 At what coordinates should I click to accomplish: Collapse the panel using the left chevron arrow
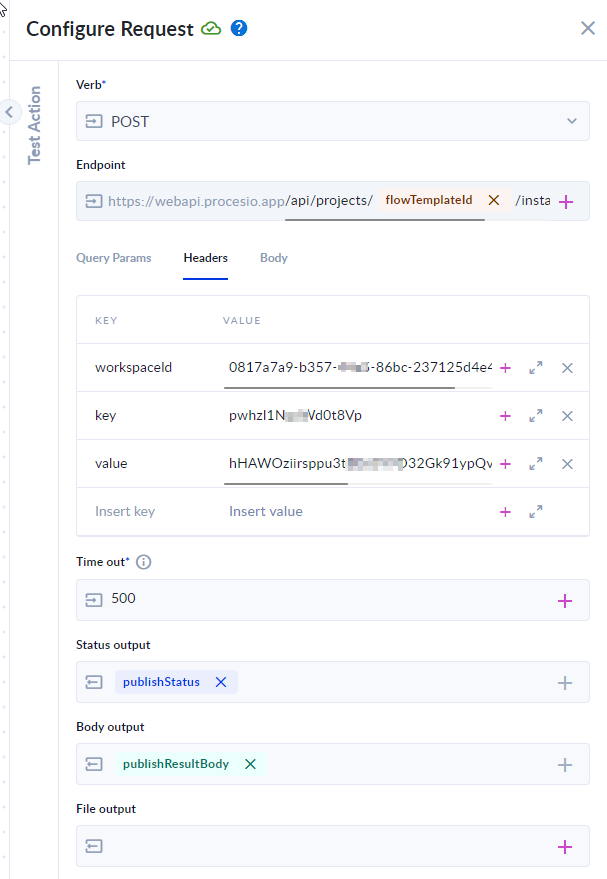[9, 112]
